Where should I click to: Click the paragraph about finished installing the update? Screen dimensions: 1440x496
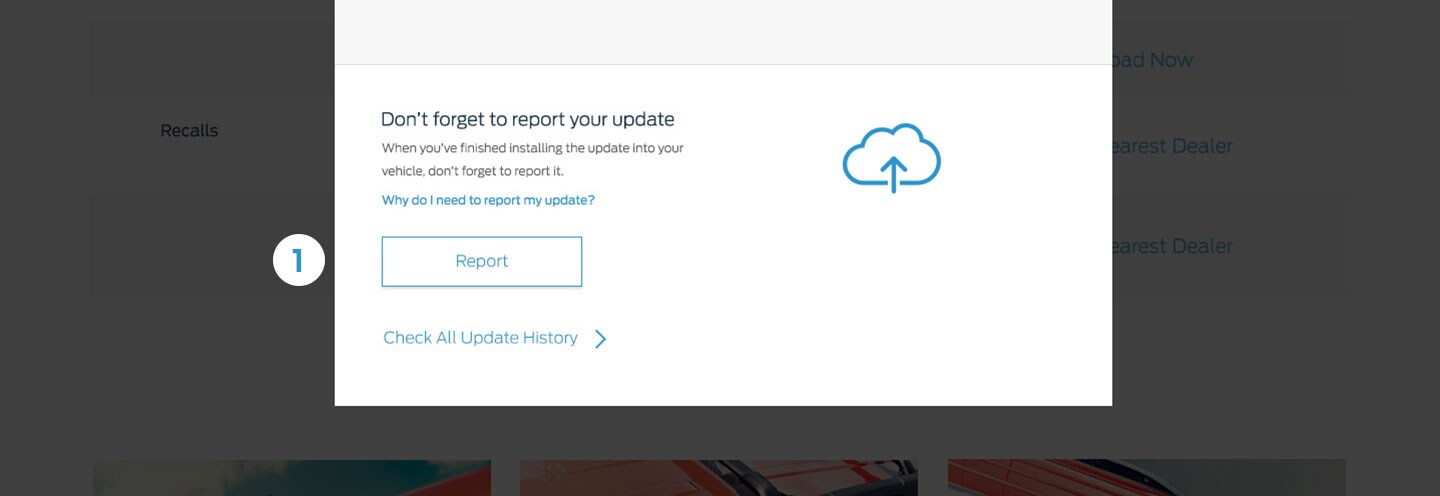click(532, 159)
